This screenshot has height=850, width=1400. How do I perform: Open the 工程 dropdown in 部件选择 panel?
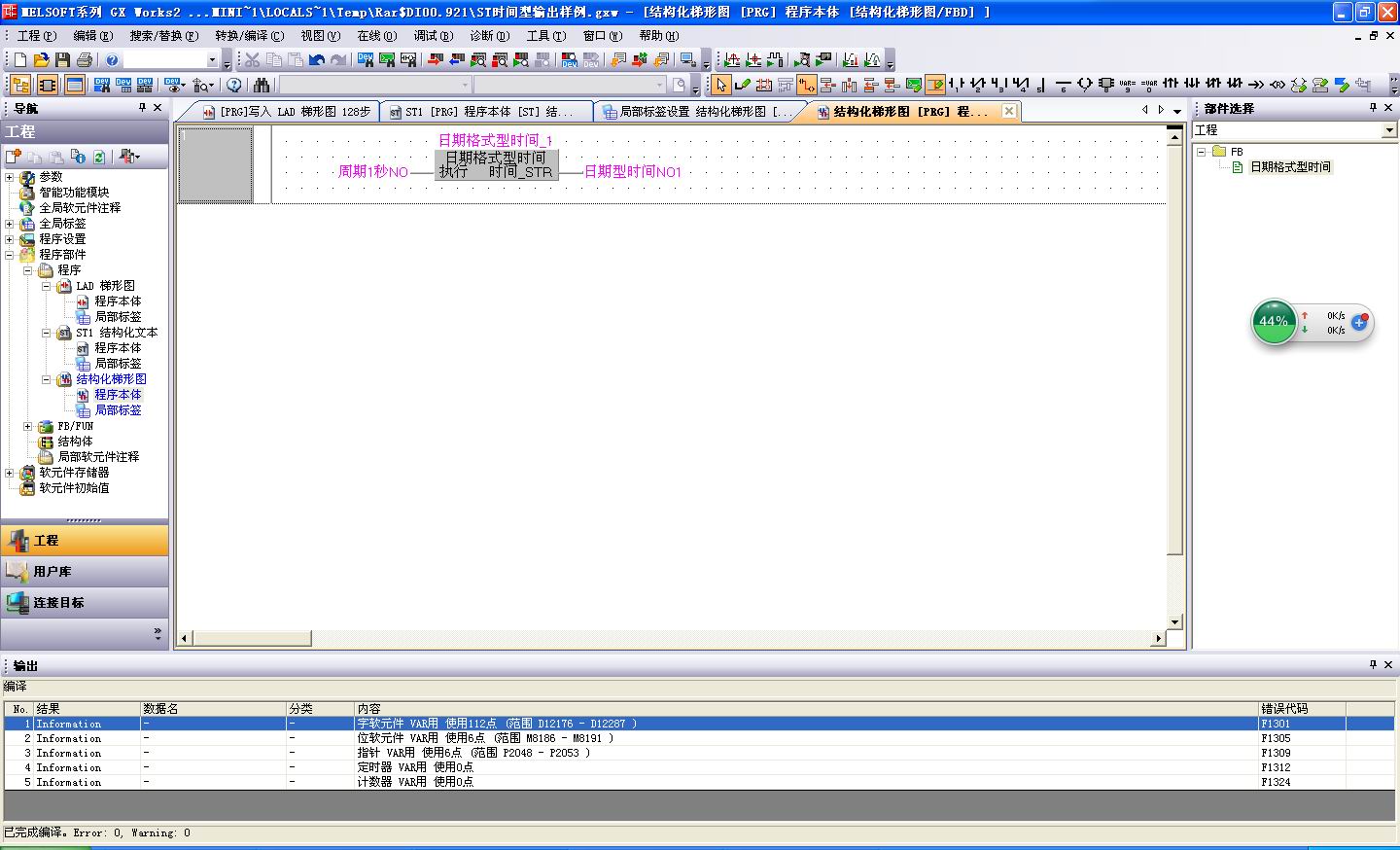[1388, 130]
